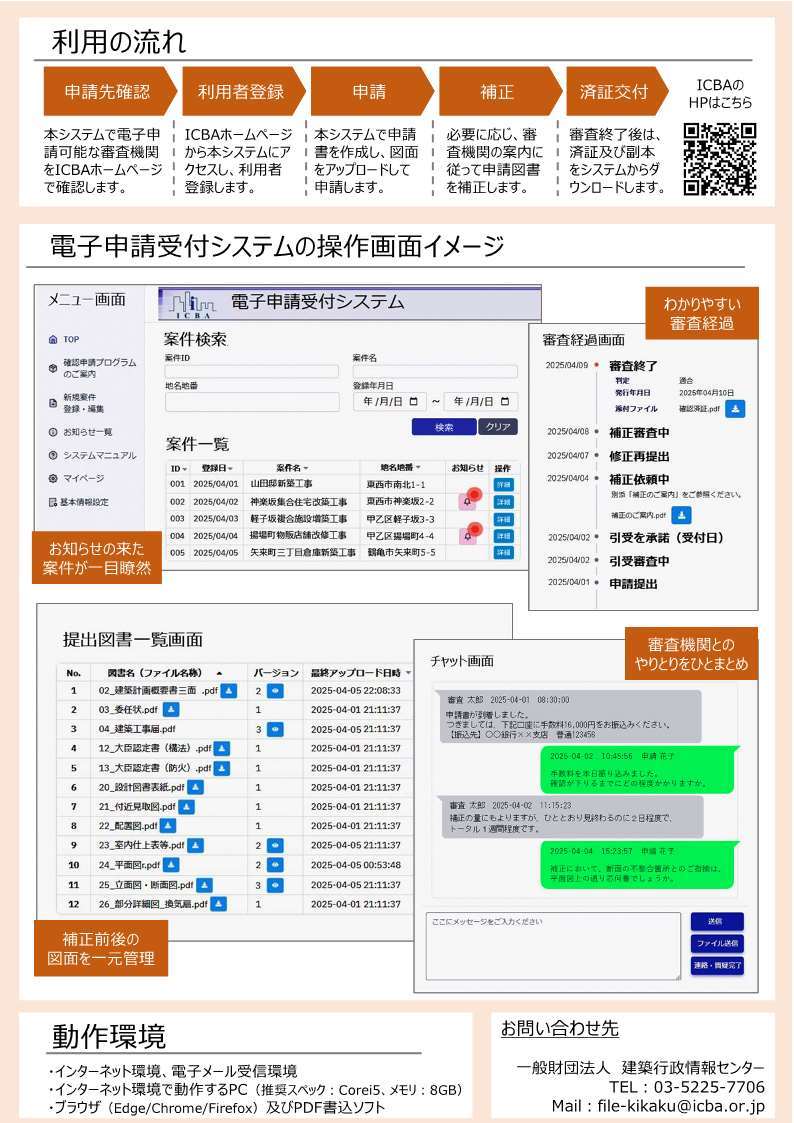Sort case list by ID column

(178, 468)
